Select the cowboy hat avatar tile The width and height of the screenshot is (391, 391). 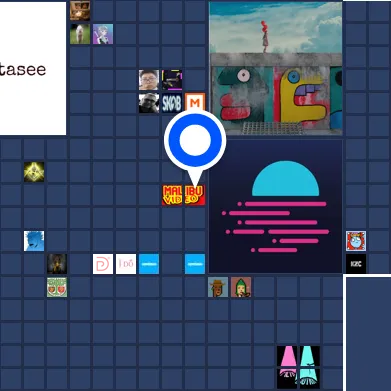(x=218, y=287)
